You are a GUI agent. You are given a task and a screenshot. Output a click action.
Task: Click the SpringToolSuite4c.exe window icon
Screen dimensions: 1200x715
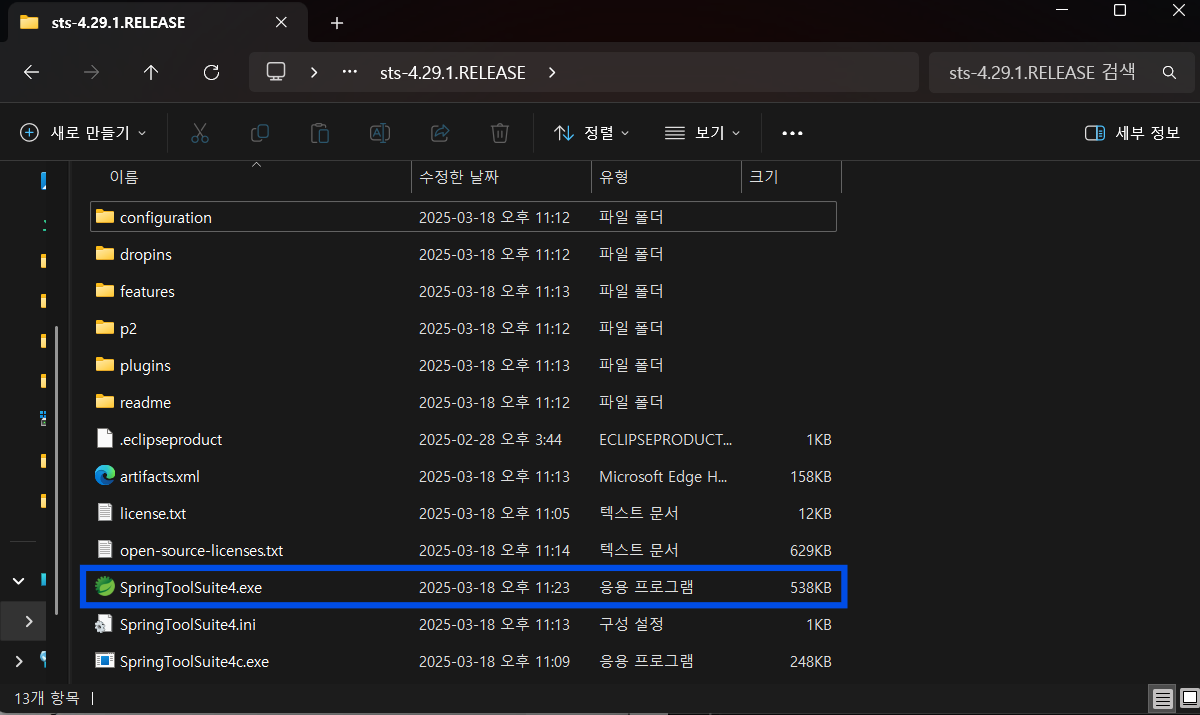pos(105,661)
